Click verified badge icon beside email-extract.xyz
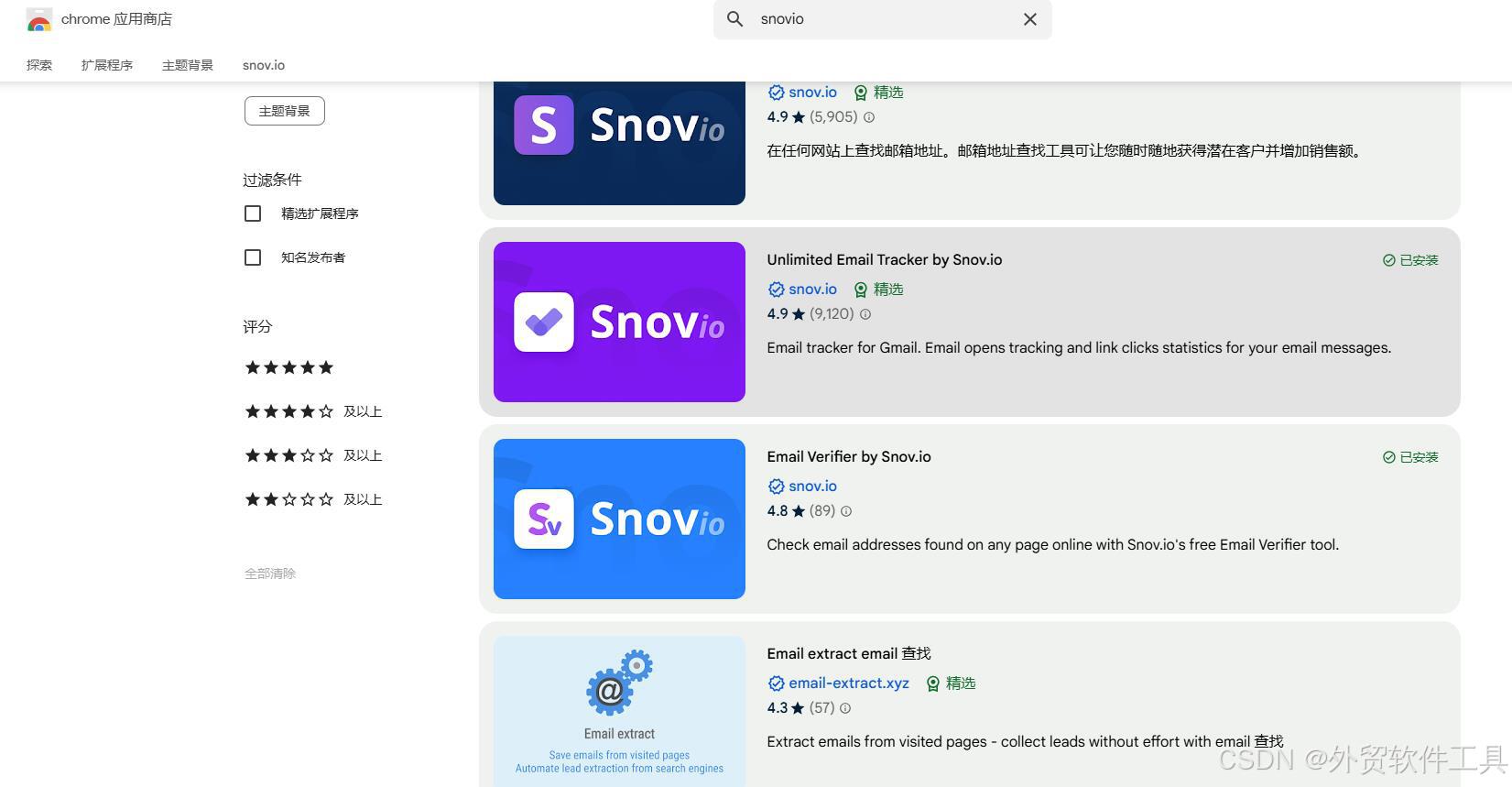 tap(776, 683)
